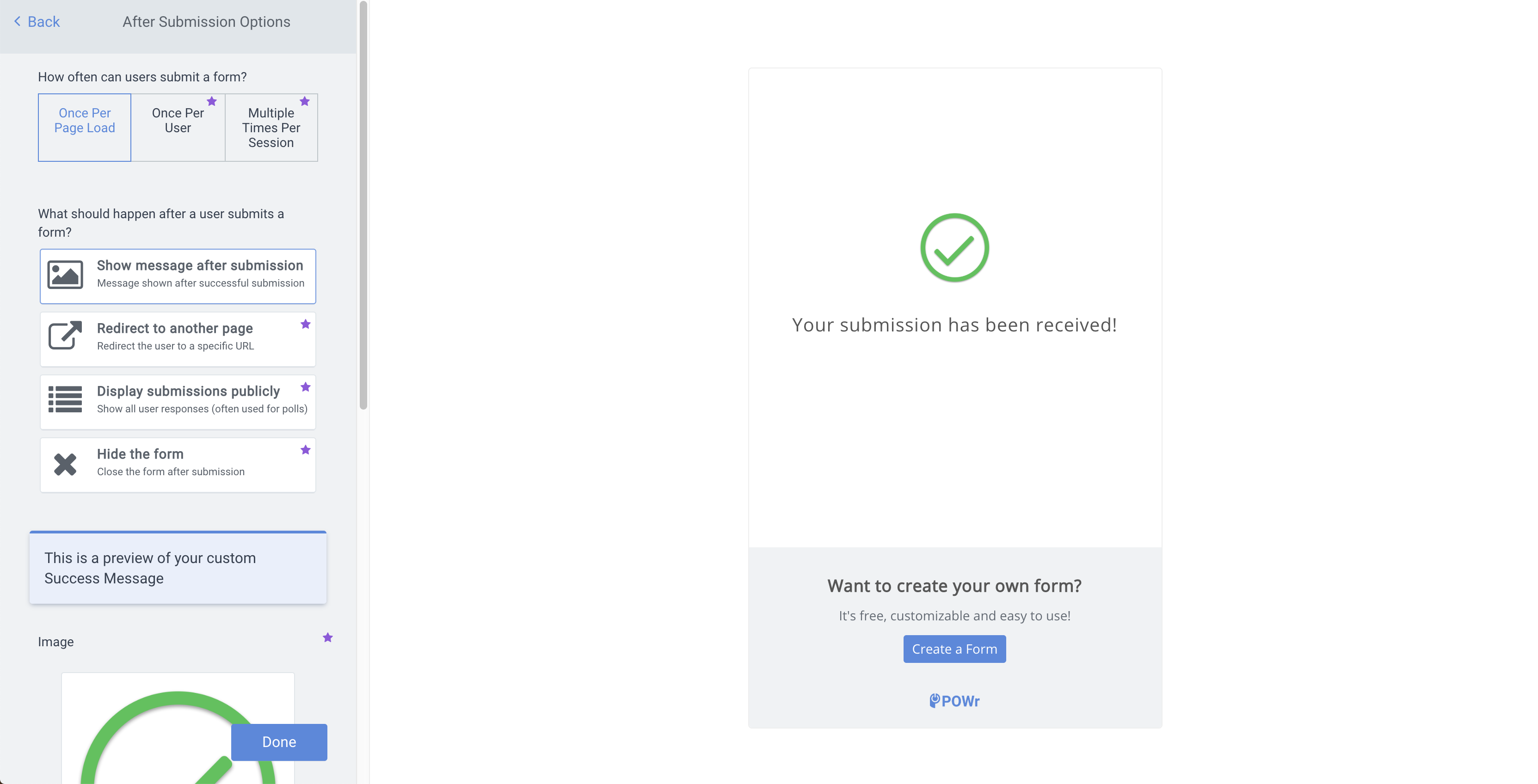Click the green checkmark in preview
The height and width of the screenshot is (784, 1538).
pos(955,248)
